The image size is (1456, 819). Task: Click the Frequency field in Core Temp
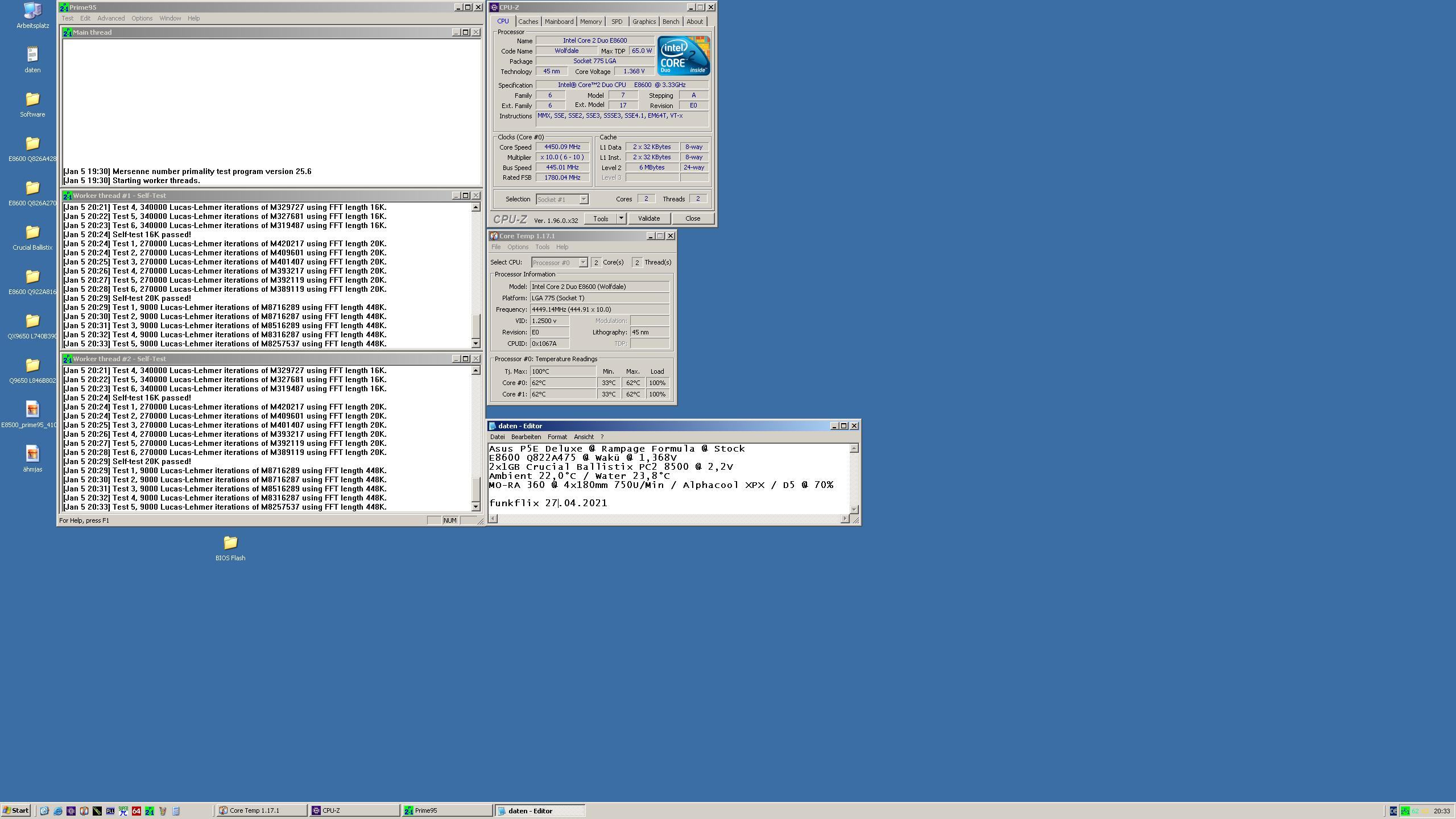599,309
